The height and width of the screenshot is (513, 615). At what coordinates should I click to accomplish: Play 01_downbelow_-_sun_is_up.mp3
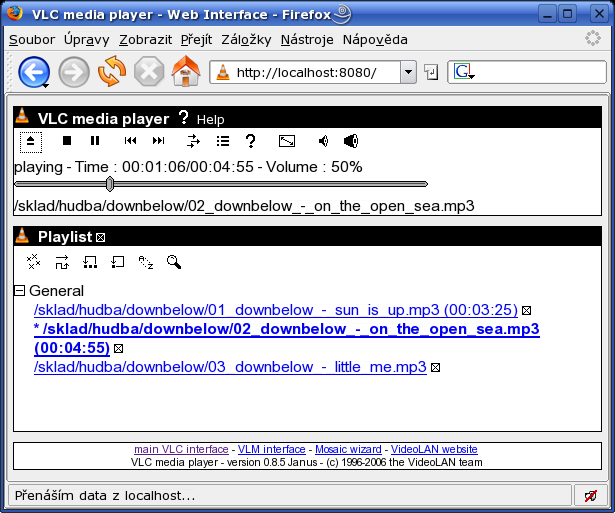point(276,310)
